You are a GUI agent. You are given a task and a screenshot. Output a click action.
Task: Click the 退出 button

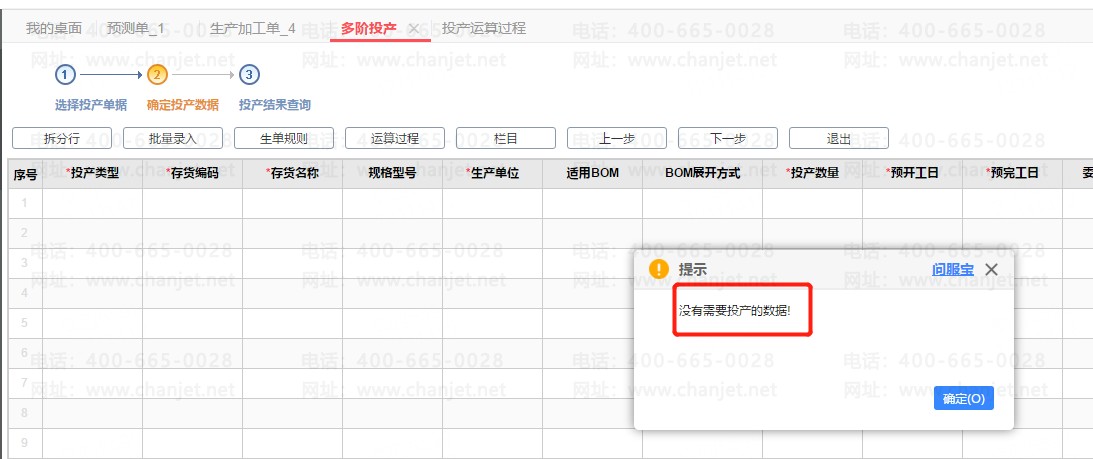(839, 138)
